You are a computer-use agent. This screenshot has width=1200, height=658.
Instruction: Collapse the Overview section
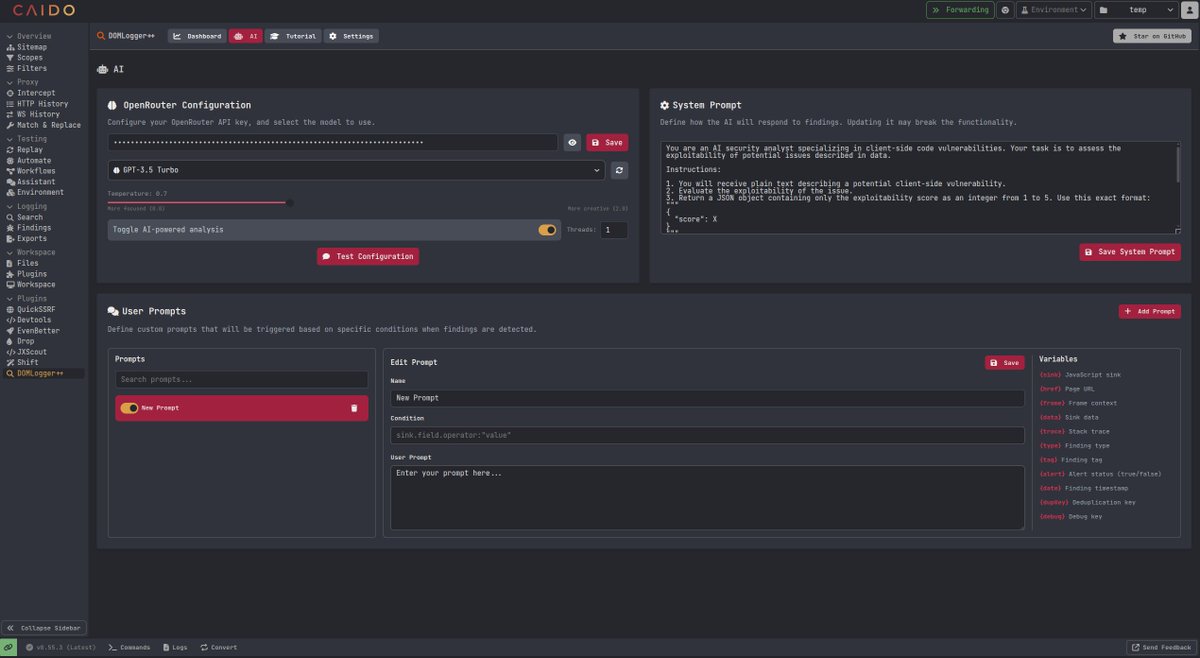[x=28, y=36]
